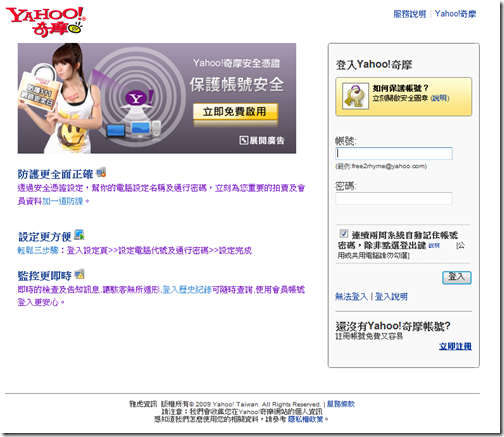Focus the 密碼 input field
Viewport: 504px width, 437px height.
click(x=394, y=198)
